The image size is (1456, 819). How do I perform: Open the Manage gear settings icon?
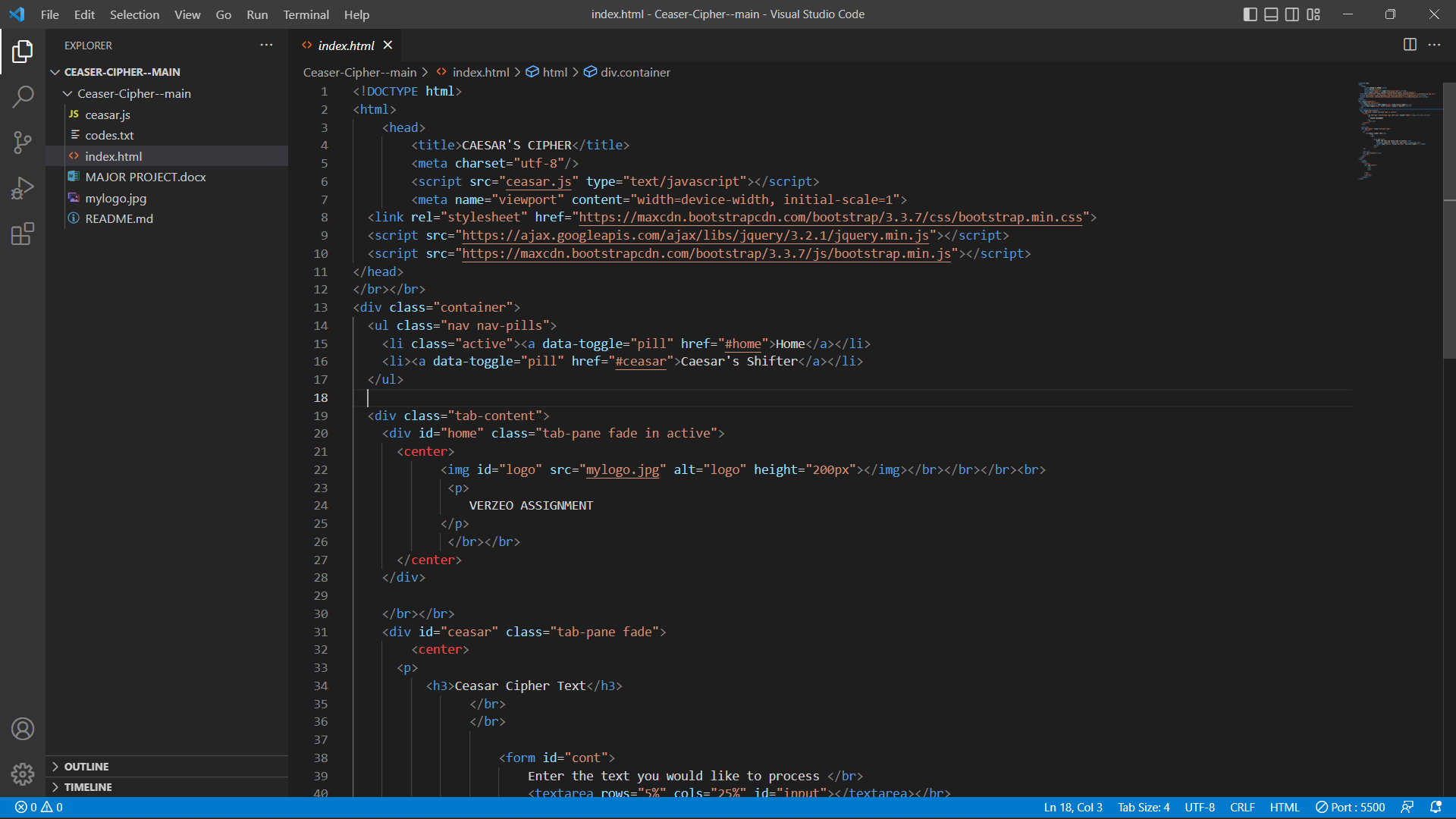[23, 774]
